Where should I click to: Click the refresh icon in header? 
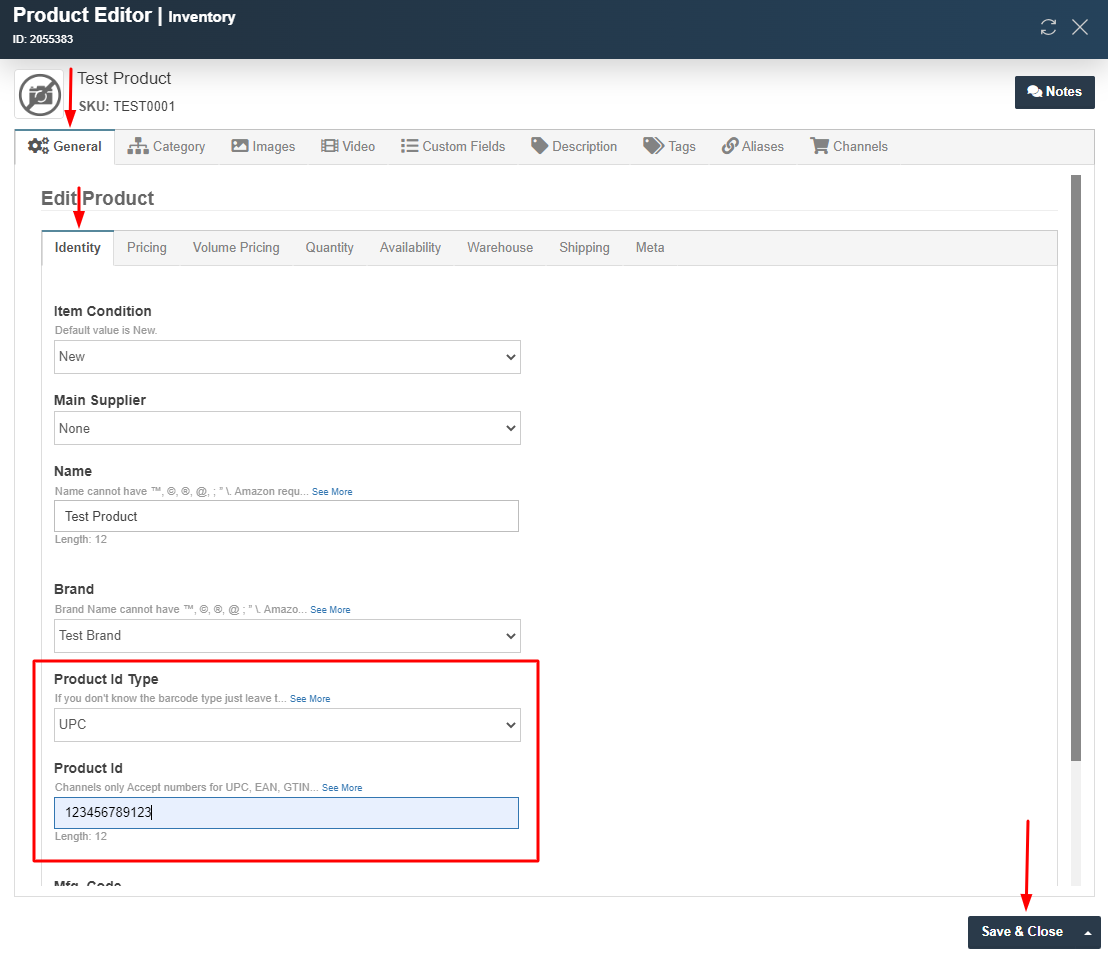pyautogui.click(x=1048, y=28)
